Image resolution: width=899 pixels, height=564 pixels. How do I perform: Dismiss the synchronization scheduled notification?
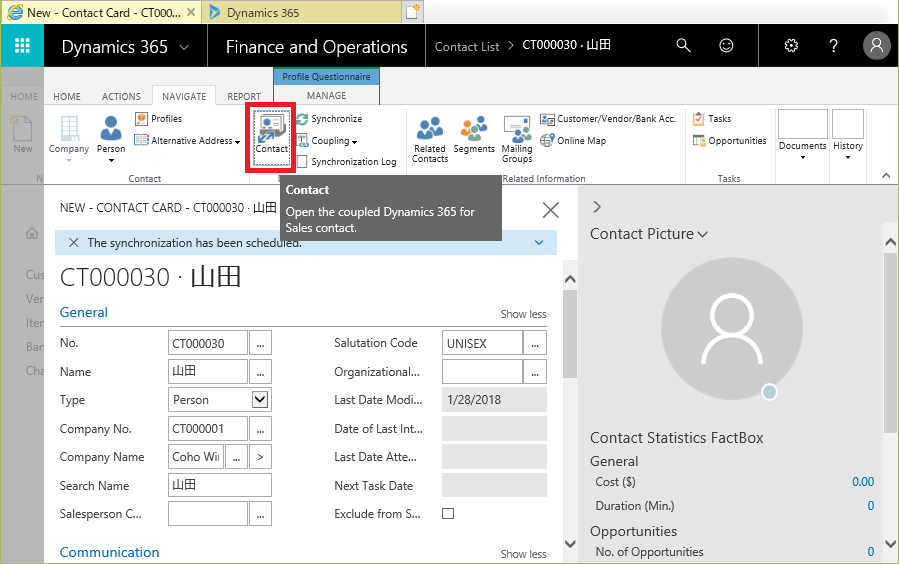(73, 243)
